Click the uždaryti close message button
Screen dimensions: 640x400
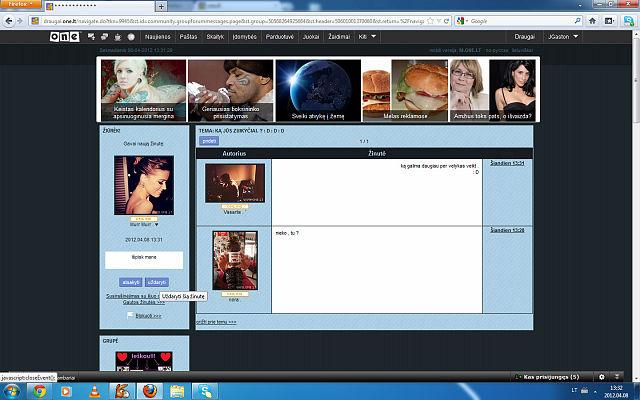[157, 282]
